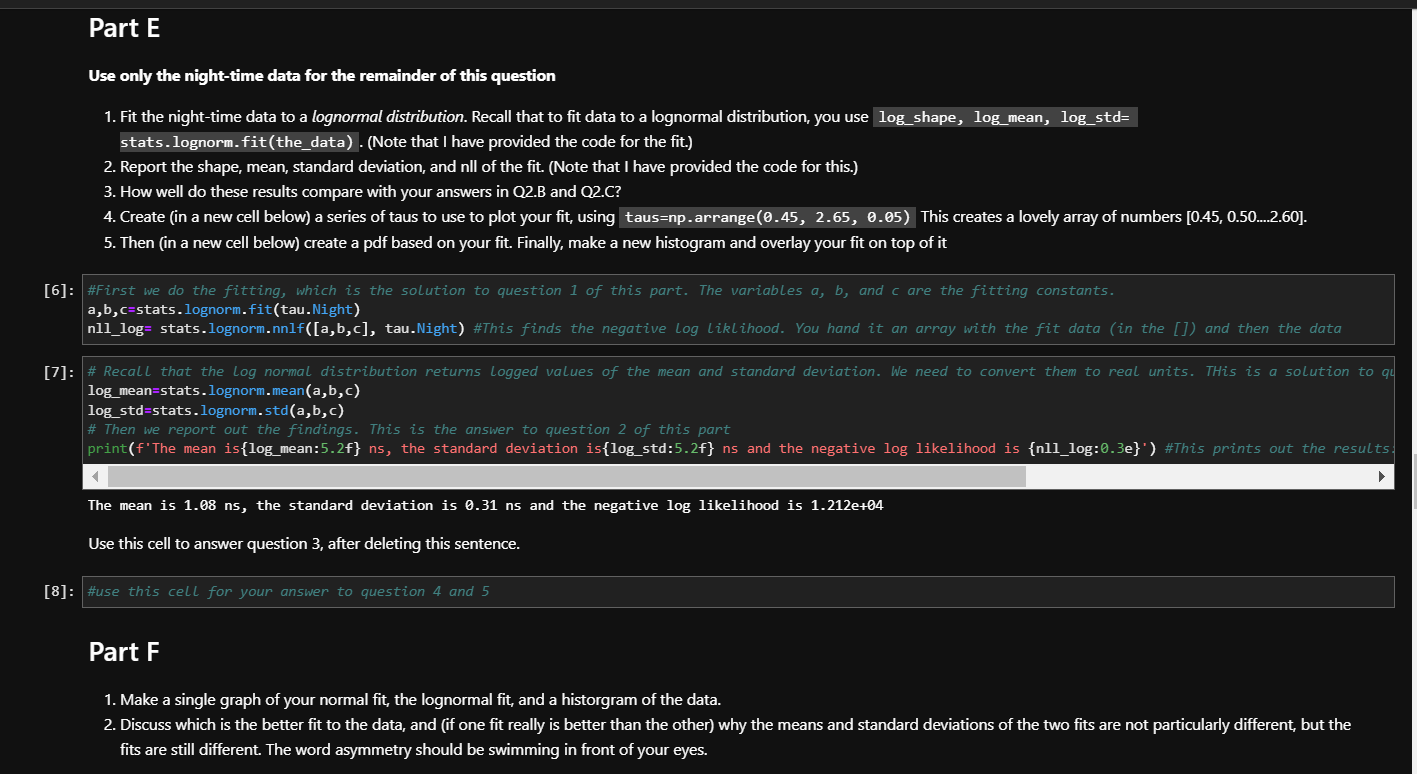Click the print statement line in cell 7

click(x=741, y=449)
